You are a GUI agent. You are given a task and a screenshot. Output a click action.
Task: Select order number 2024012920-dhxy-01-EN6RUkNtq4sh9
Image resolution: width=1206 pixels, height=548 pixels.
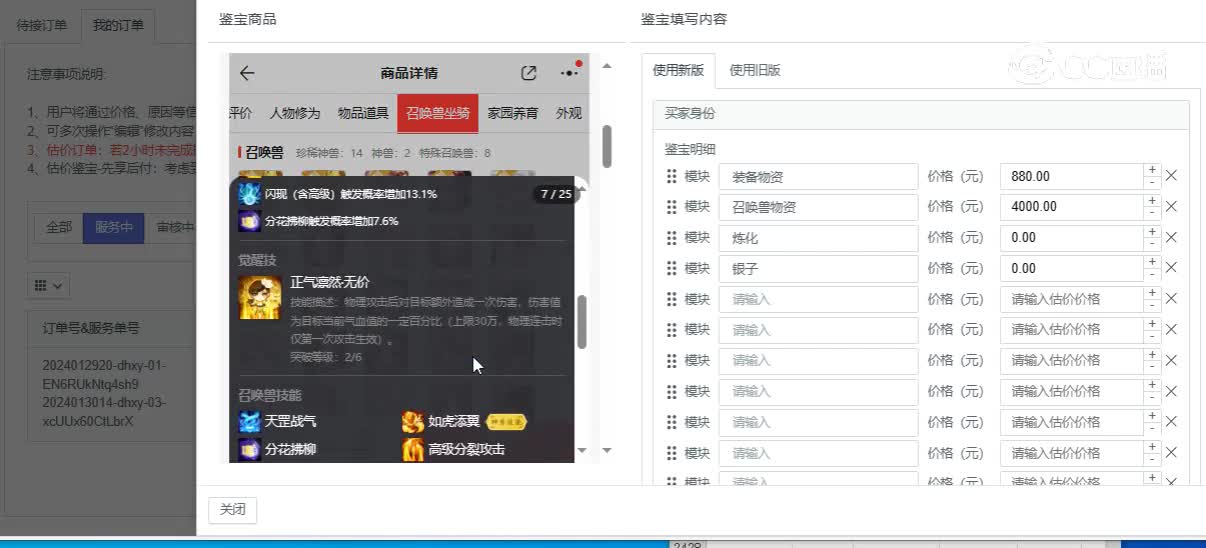pos(104,374)
